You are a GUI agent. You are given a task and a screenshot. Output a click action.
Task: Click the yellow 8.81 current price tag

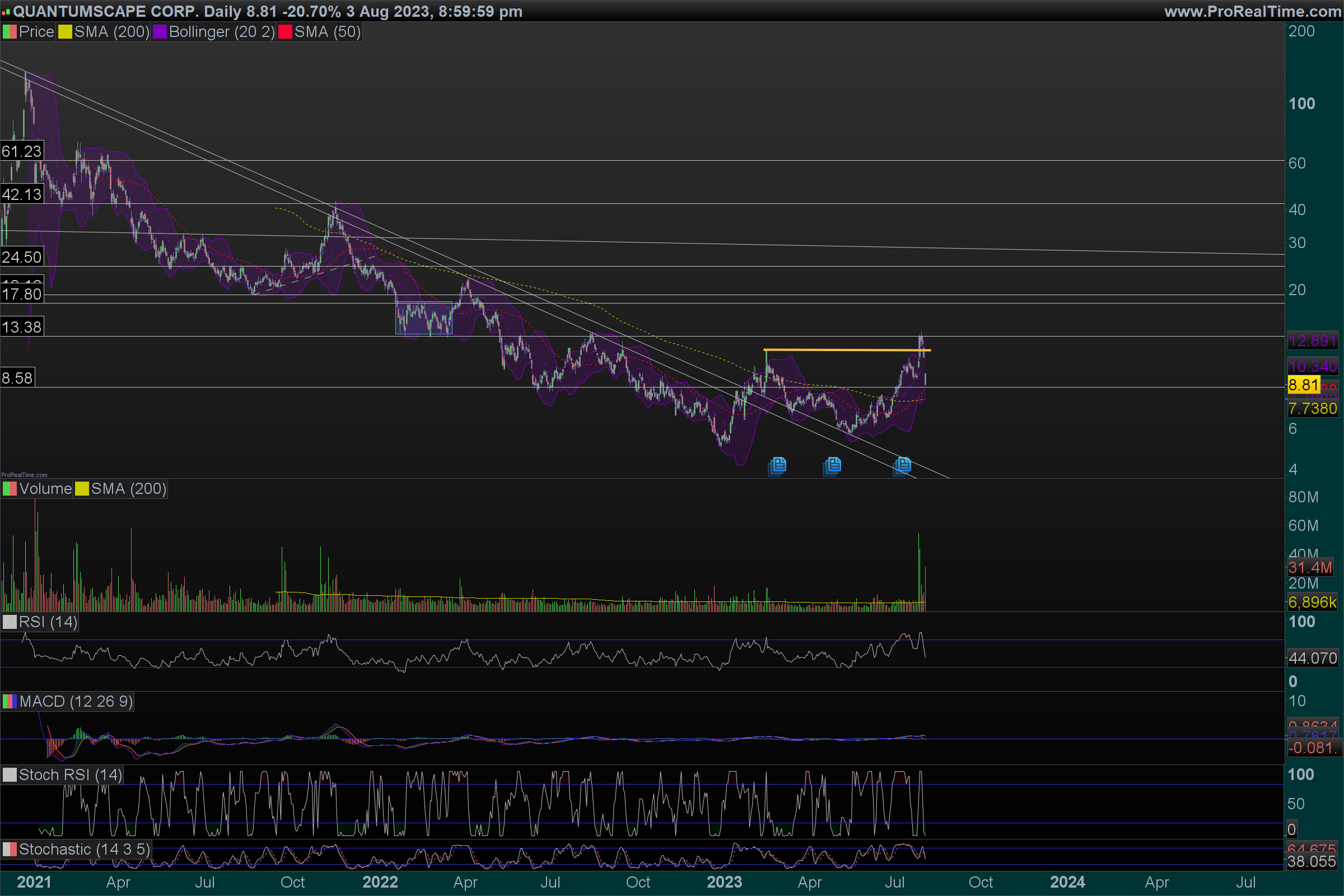[1304, 385]
